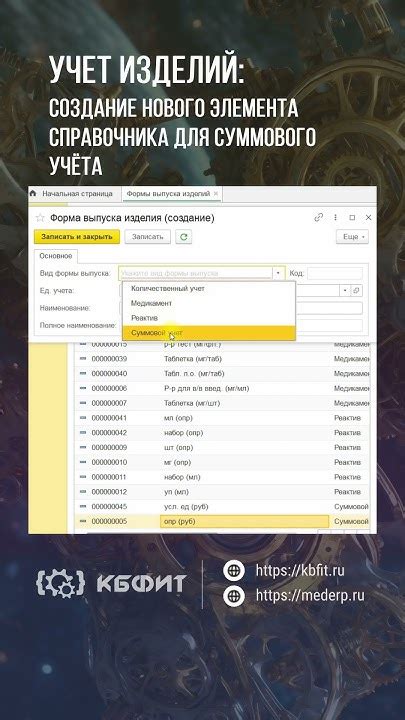
Task: Expand the Ед. учета dropdown arrow
Action: pyautogui.click(x=345, y=291)
